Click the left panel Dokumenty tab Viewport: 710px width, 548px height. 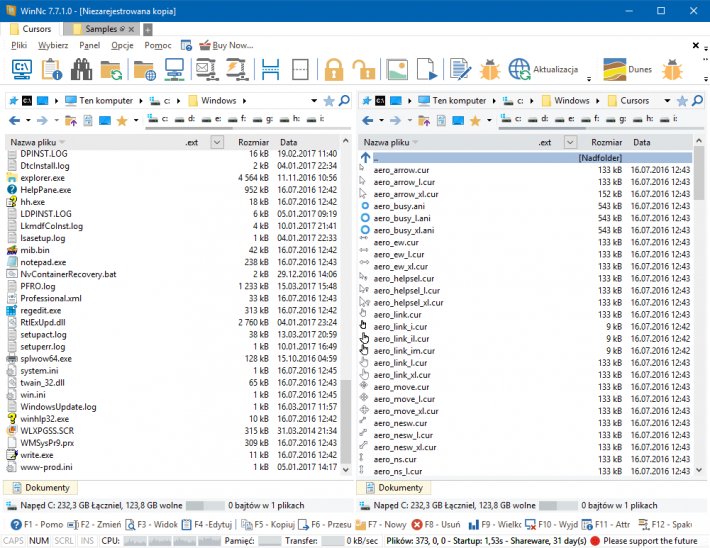point(41,488)
